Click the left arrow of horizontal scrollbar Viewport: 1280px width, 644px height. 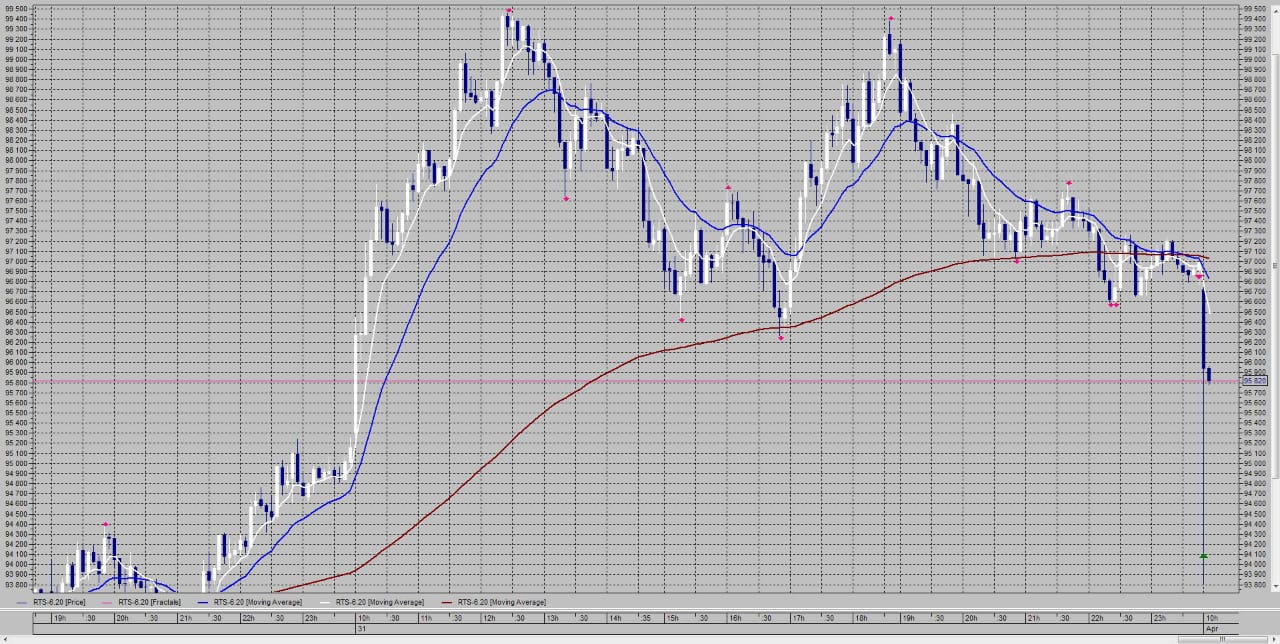point(4,639)
